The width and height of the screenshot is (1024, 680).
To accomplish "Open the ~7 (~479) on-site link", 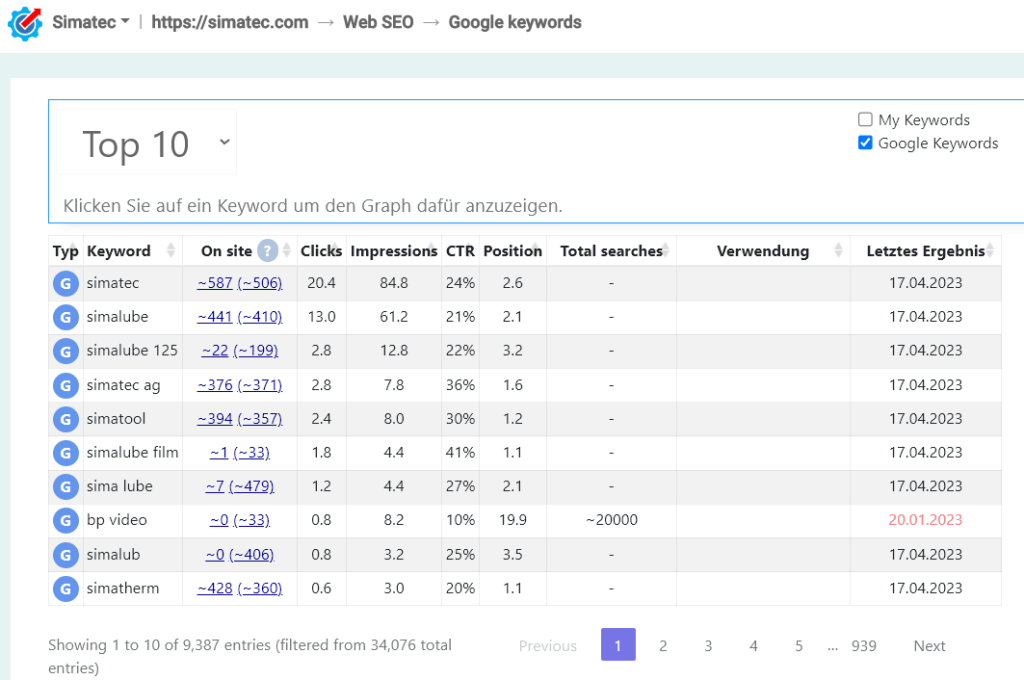I will click(x=240, y=487).
